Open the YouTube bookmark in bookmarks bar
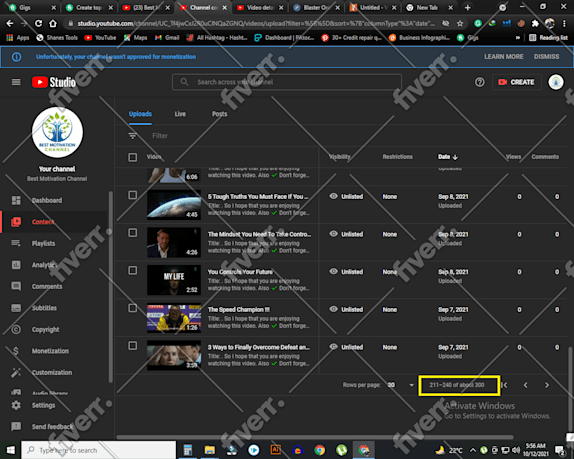This screenshot has height=459, width=574. click(100, 38)
